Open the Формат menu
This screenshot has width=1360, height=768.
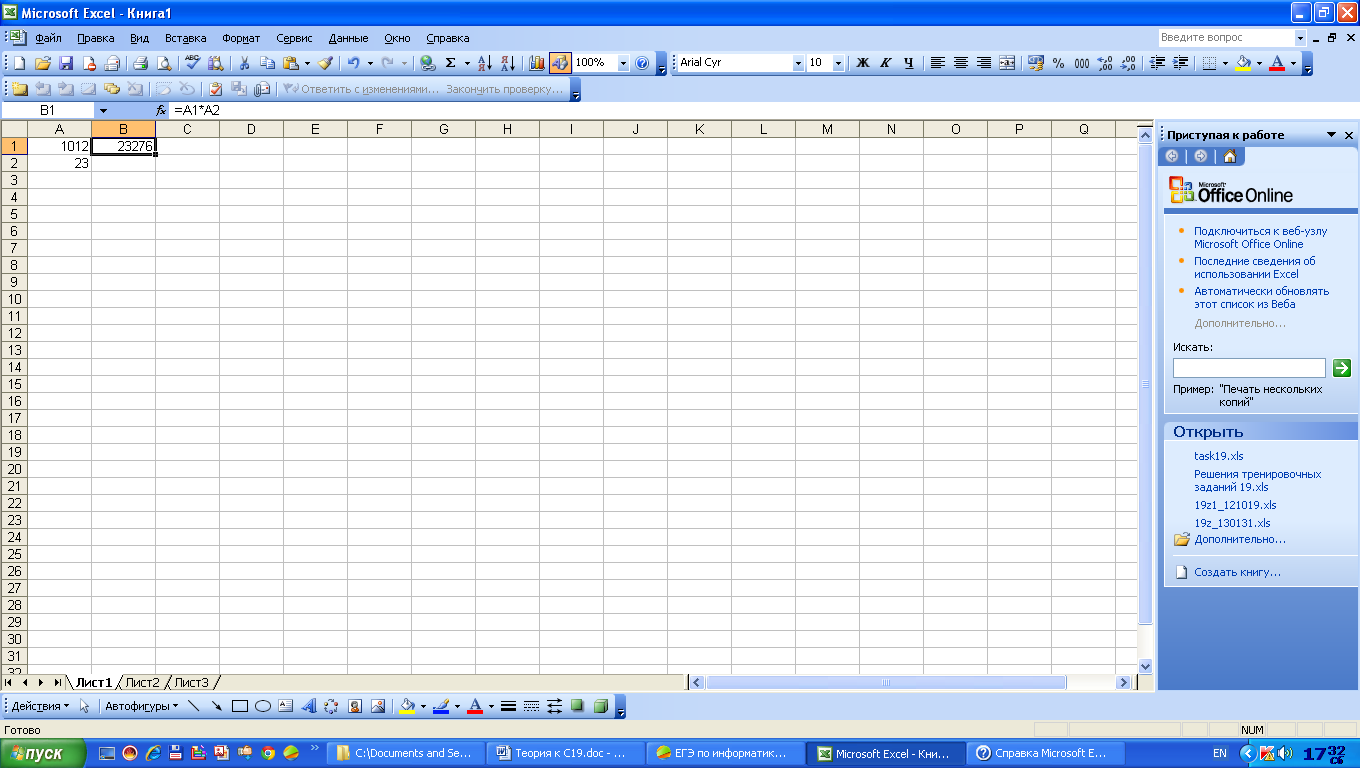241,38
